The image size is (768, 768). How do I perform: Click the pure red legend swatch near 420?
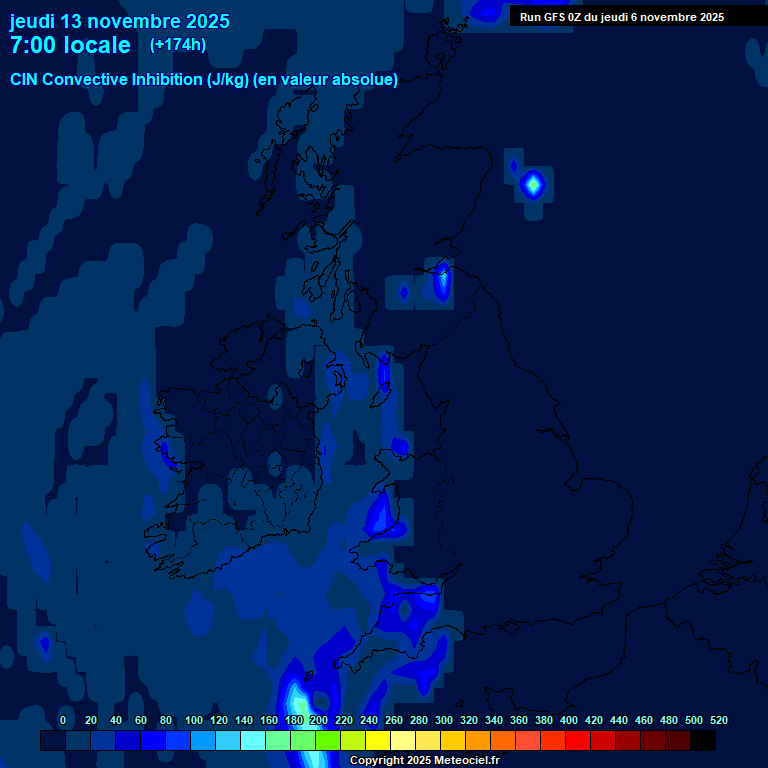click(578, 741)
